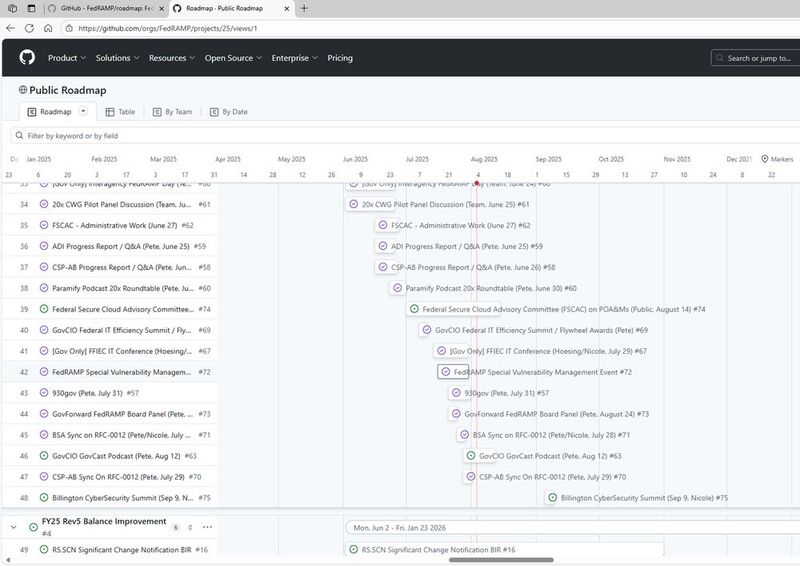Open the FY25 Rev5 Balance Improvement more options

click(x=207, y=527)
